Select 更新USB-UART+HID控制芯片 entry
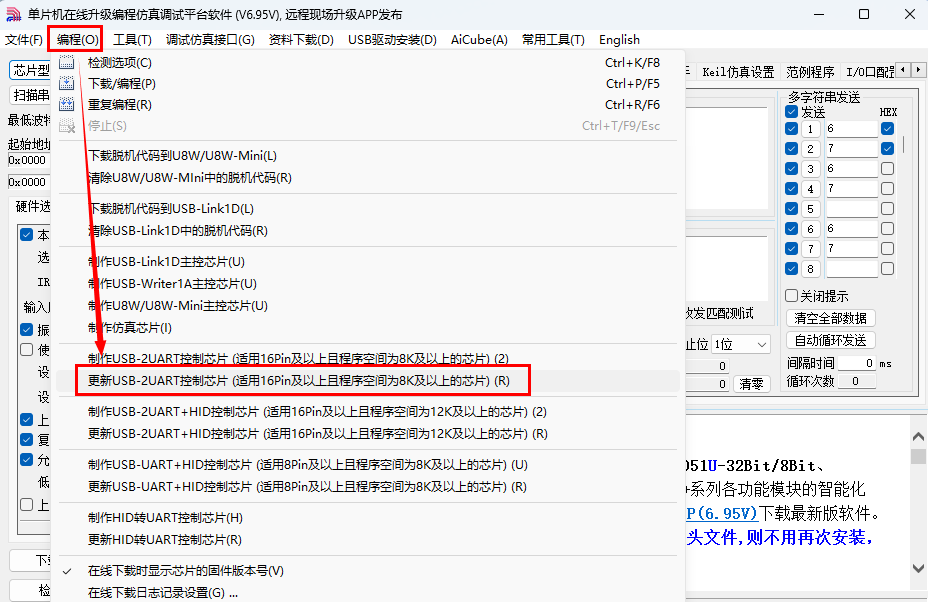Viewport: 928px width, 602px height. click(368, 487)
